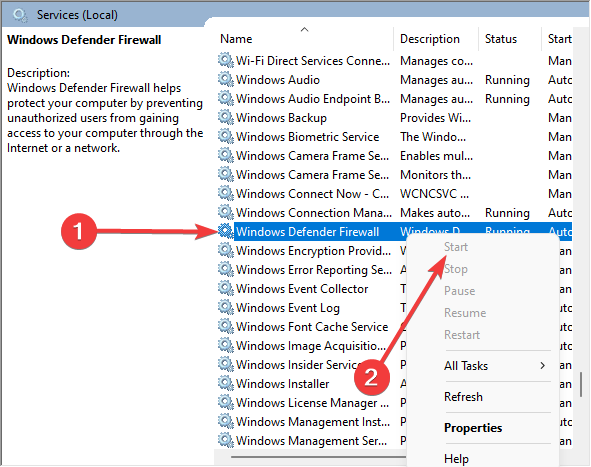Image resolution: width=591 pixels, height=467 pixels.
Task: Click the Windows Backup service gear icon
Action: [225, 118]
